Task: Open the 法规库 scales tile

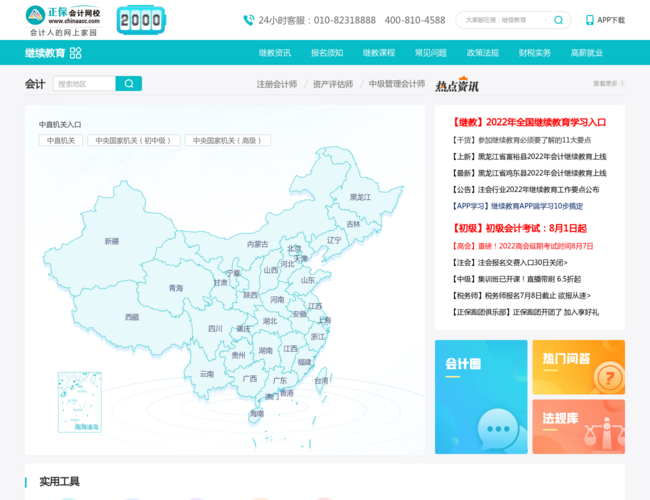Action: point(578,426)
